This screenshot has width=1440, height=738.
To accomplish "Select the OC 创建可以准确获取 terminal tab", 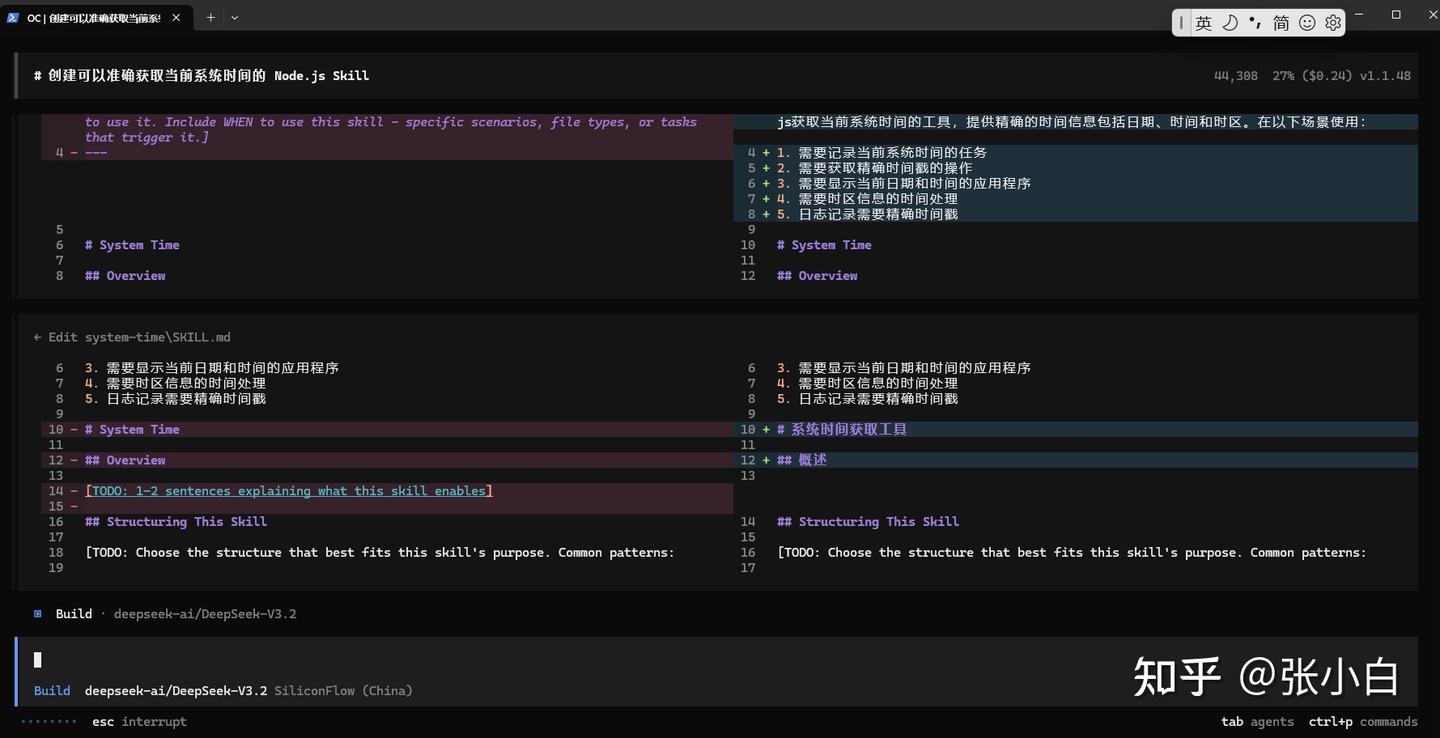I will pyautogui.click(x=97, y=18).
